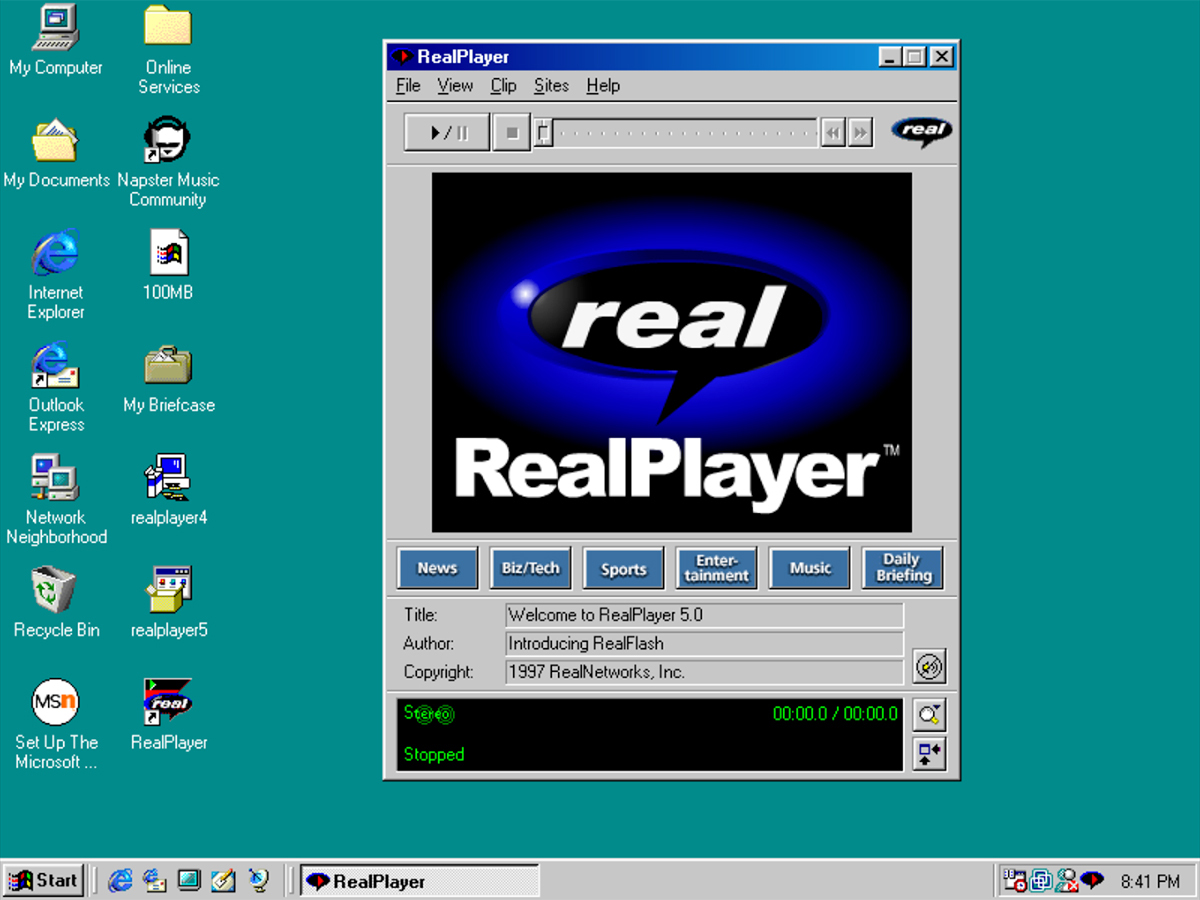Click the Stereo indicator in status panel
The height and width of the screenshot is (900, 1200).
click(x=428, y=713)
